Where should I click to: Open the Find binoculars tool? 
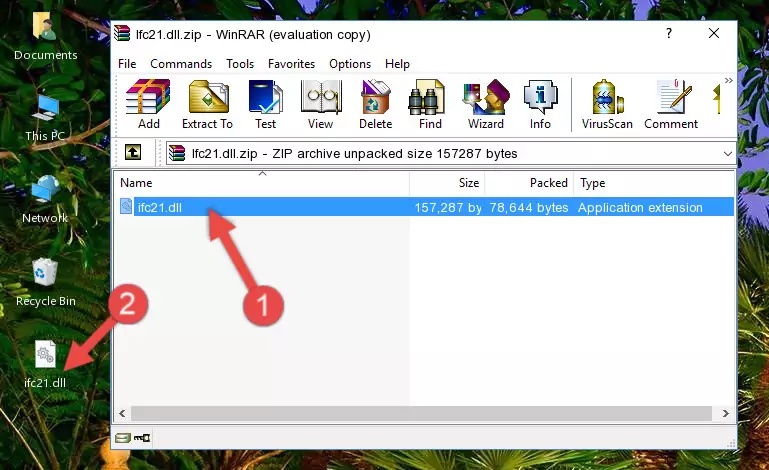[x=430, y=104]
